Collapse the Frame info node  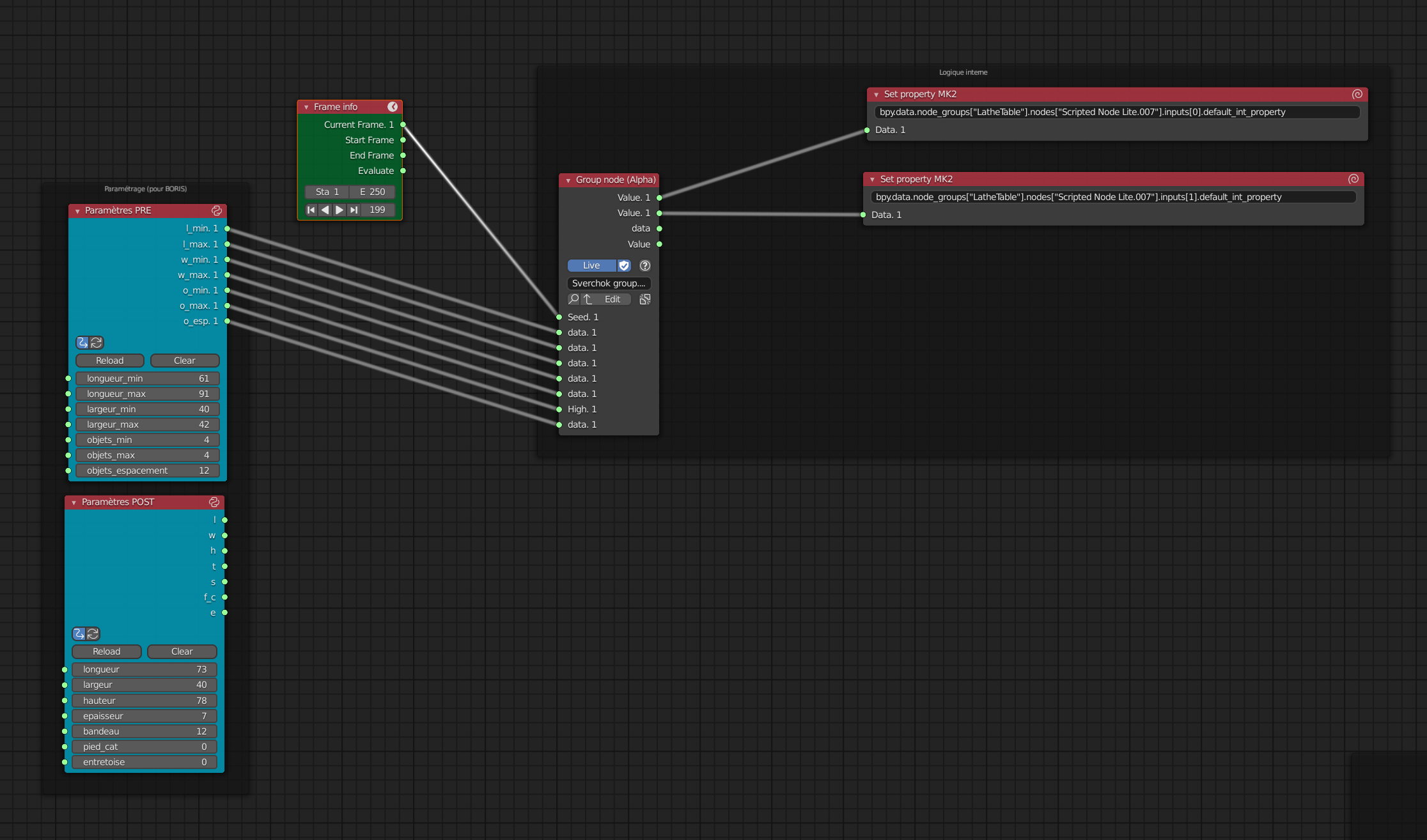[306, 107]
